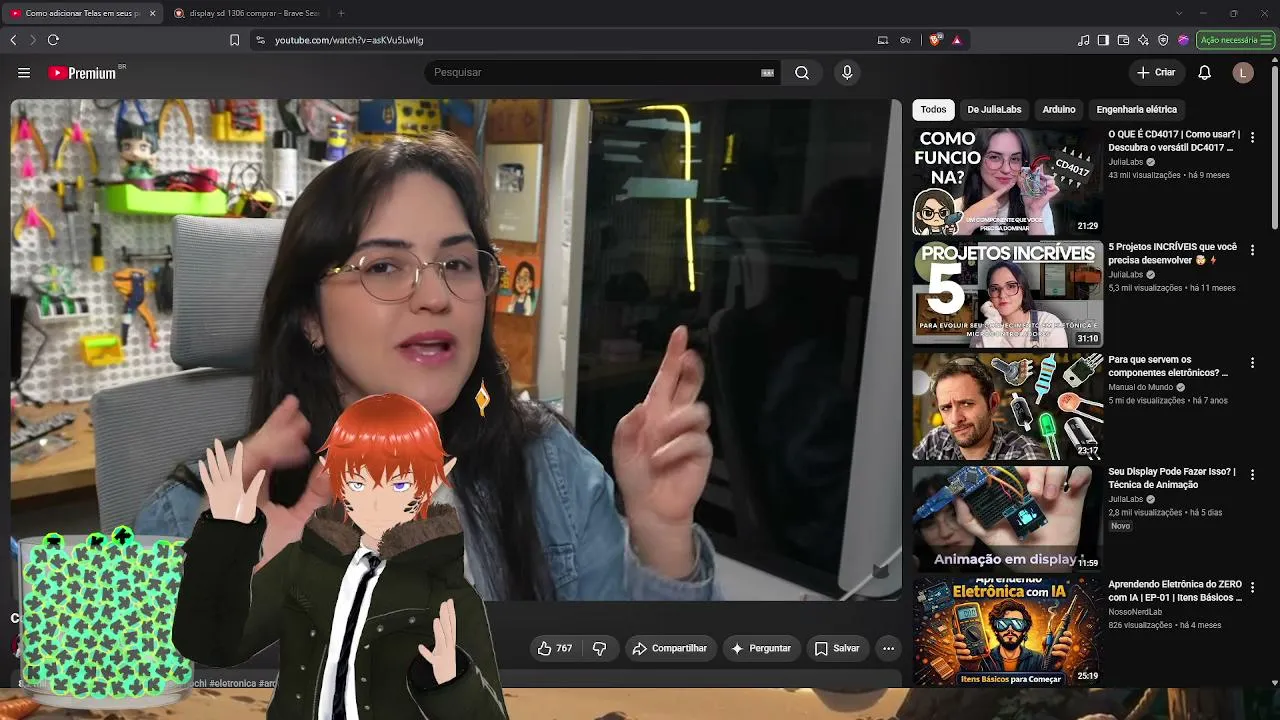Click the purple extension icon in toolbar
The image size is (1280, 720).
1183,40
